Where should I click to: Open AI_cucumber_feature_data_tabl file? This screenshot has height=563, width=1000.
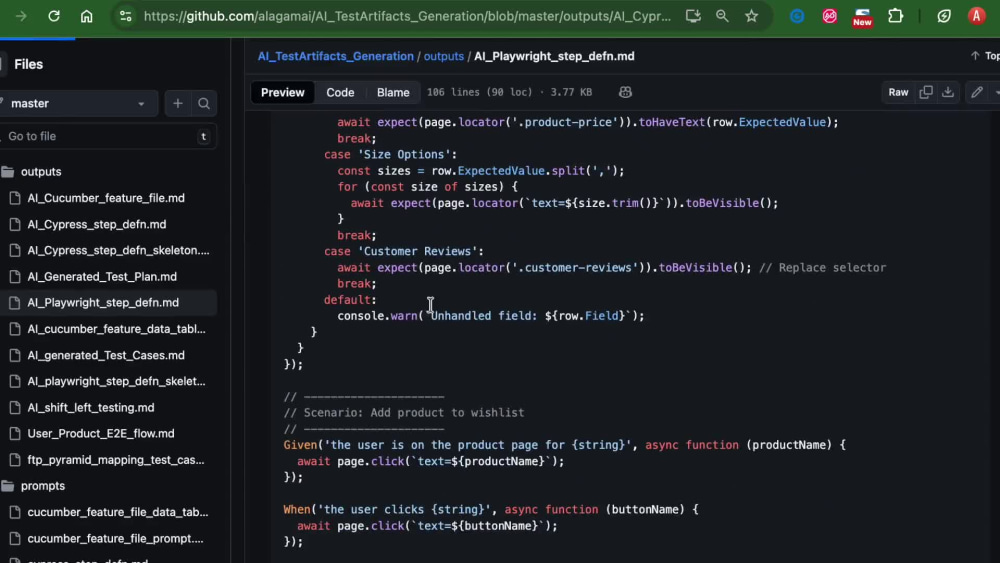pos(116,328)
